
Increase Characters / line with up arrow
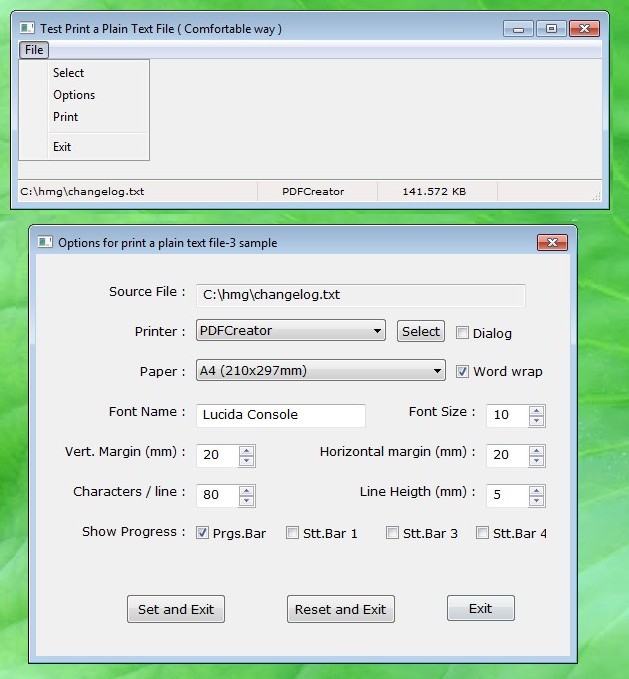coord(247,491)
